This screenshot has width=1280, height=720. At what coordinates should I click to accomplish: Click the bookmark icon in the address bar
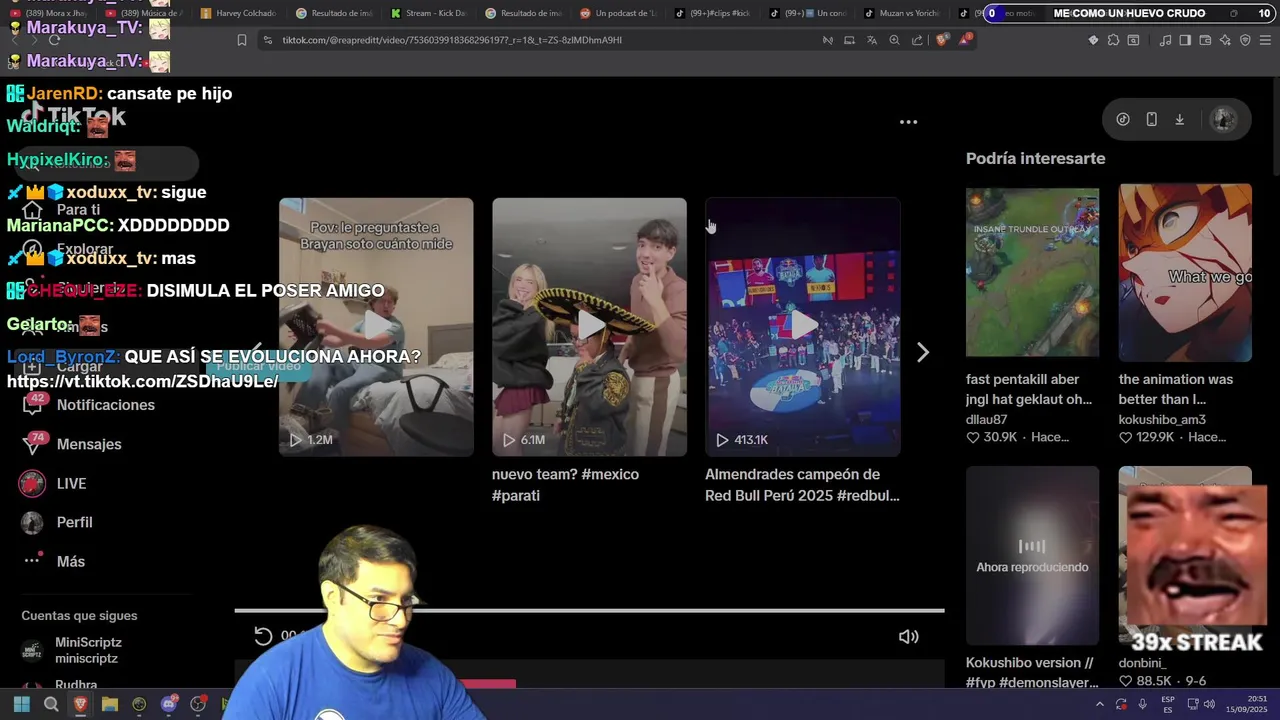click(242, 40)
